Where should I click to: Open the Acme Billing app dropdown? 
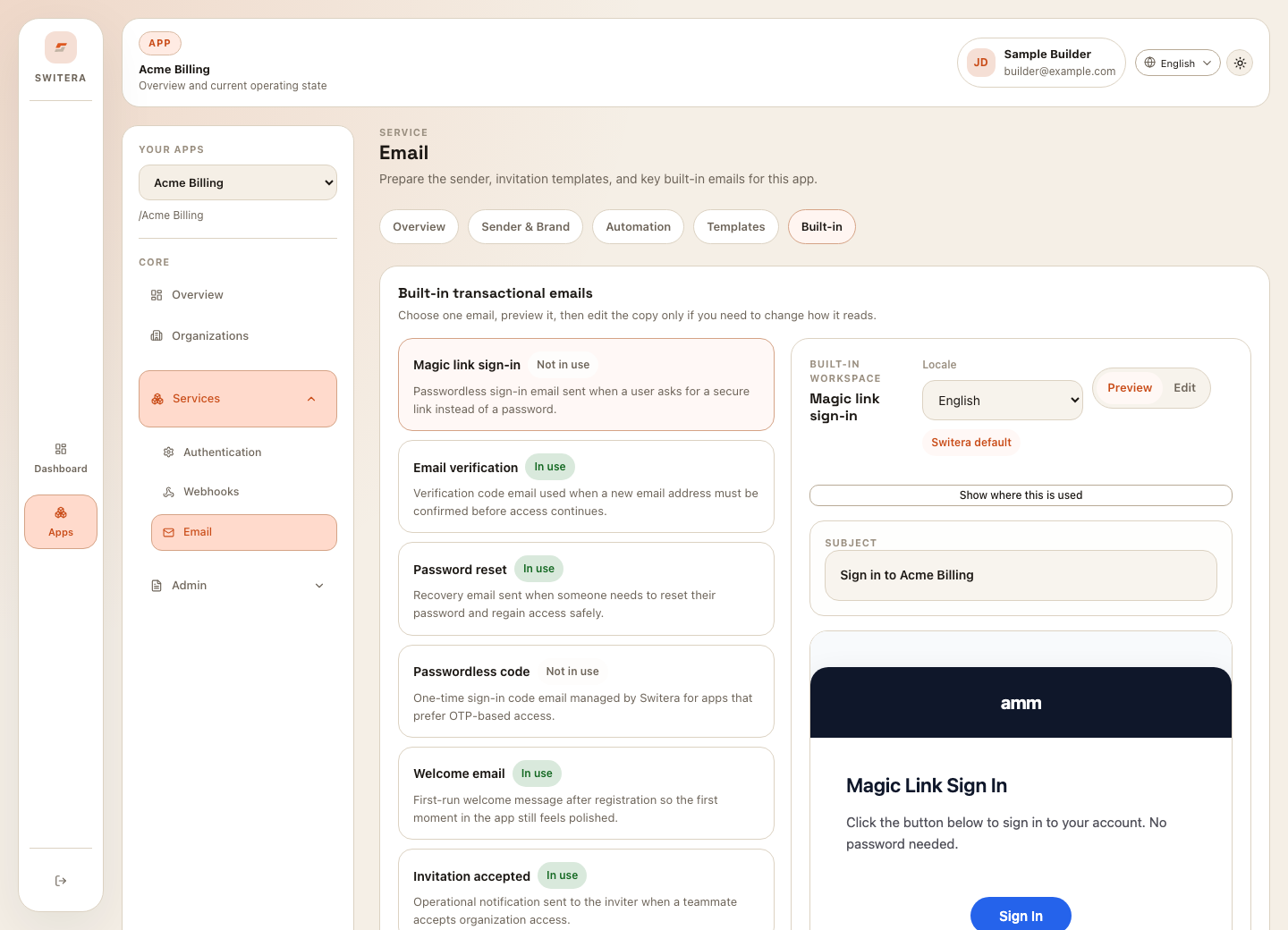click(x=238, y=182)
